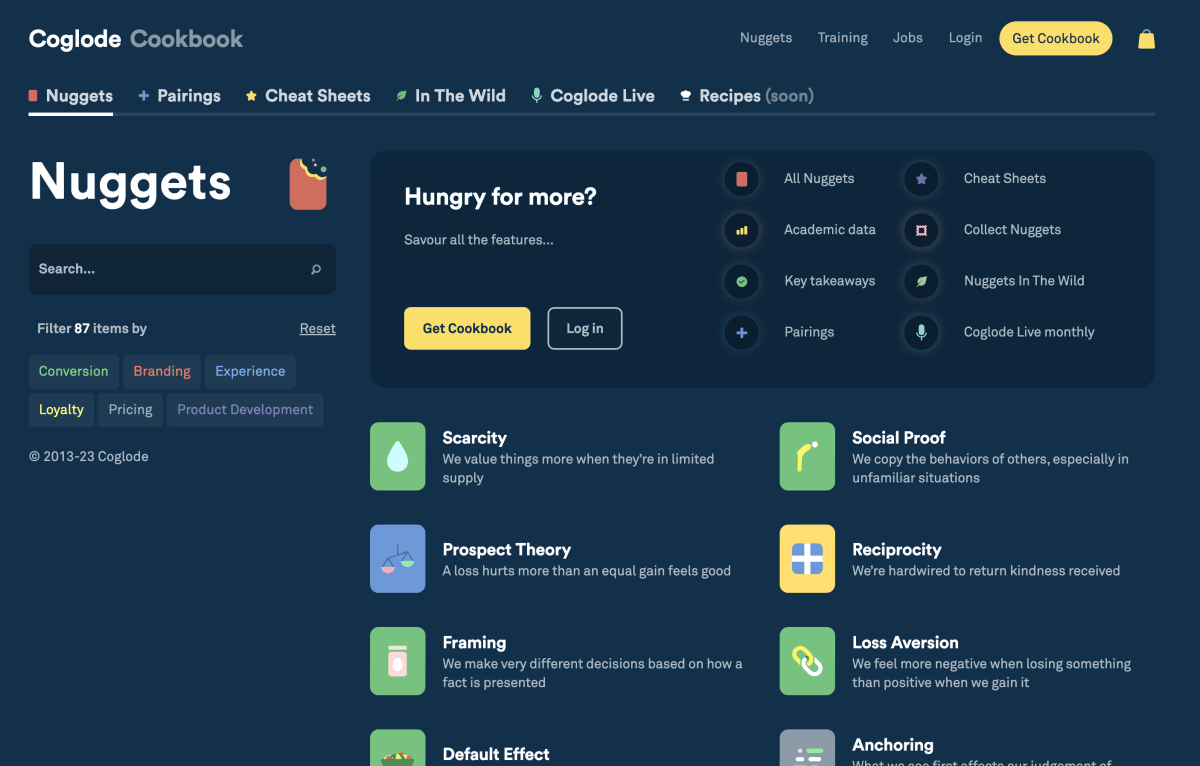
Task: Click the 'Filter 87 items by' text
Action: pyautogui.click(x=92, y=328)
